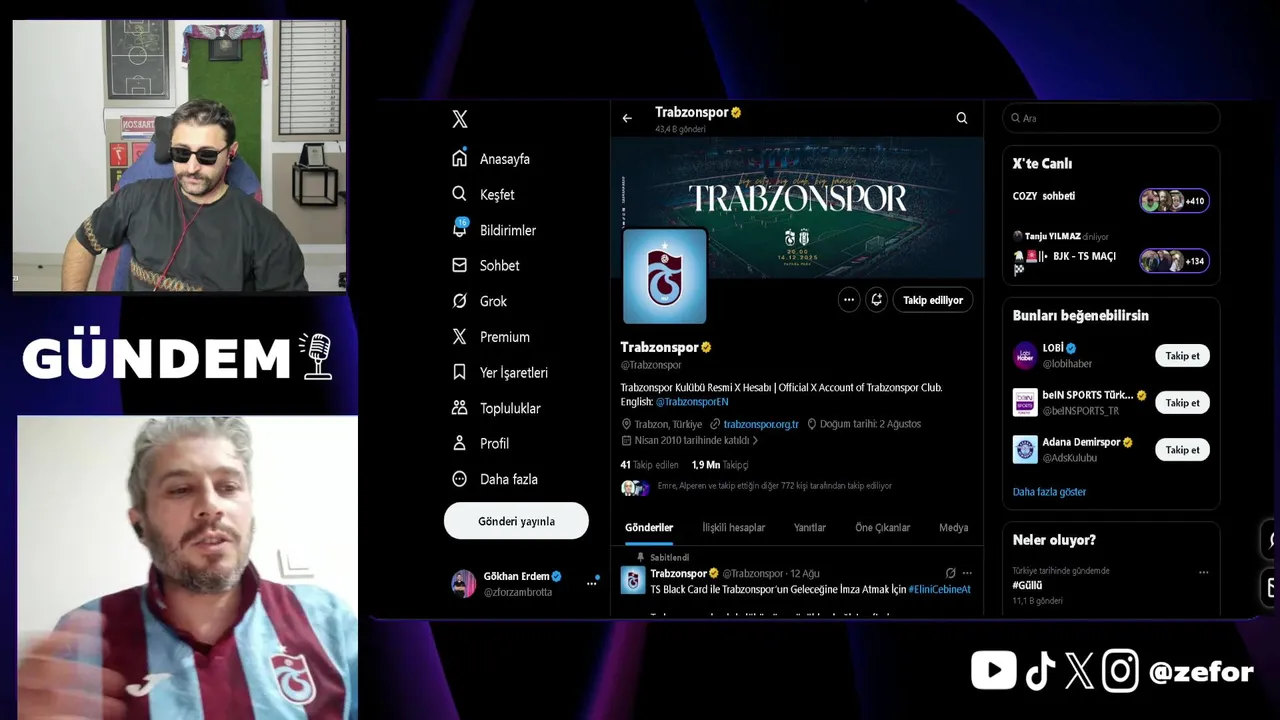Click "Doğum tarihi: 2 Ağustos" text

coord(870,424)
